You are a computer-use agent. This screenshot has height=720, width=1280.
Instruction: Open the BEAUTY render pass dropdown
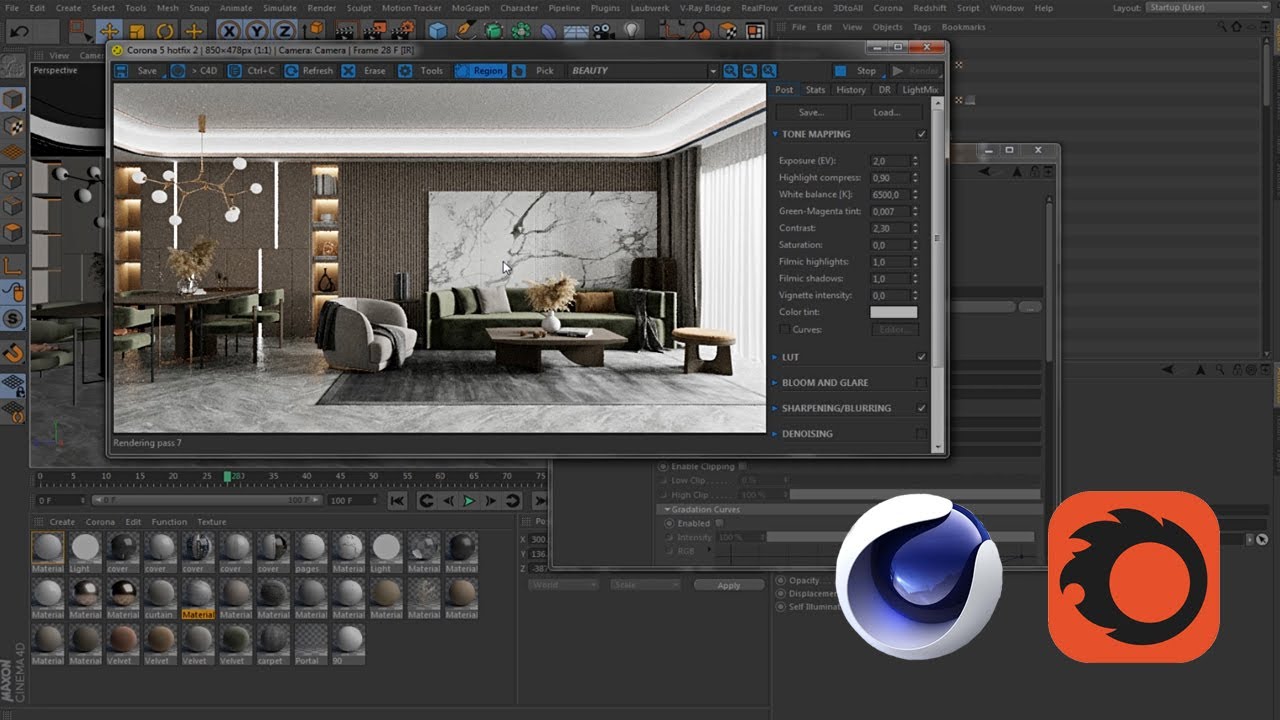coord(642,71)
